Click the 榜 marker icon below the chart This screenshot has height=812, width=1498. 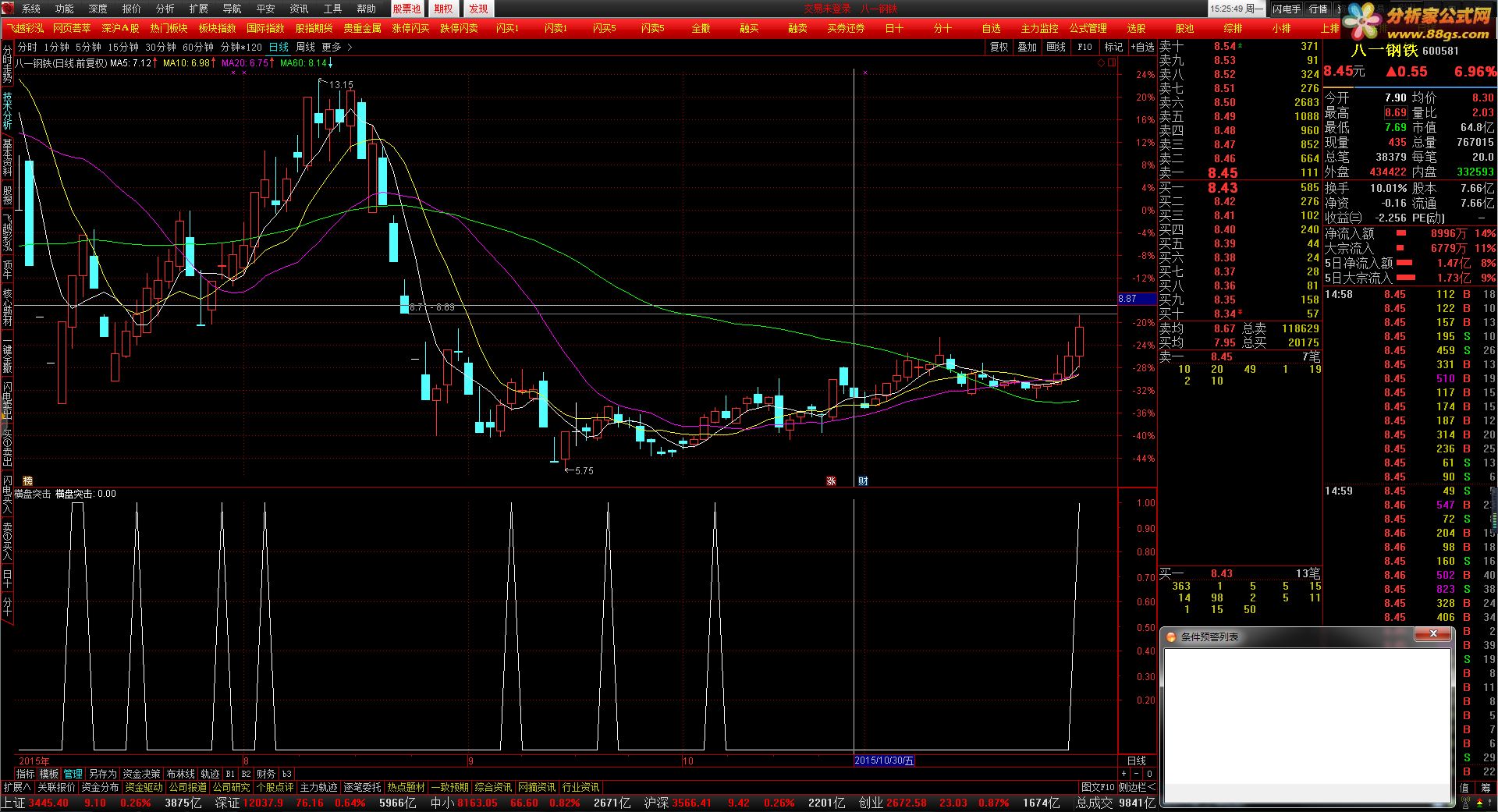(27, 480)
